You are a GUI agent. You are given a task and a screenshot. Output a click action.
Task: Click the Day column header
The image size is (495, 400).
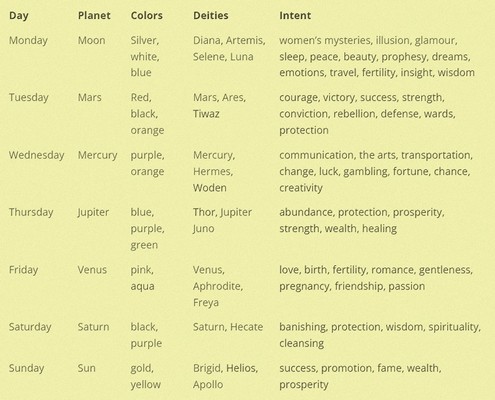coord(19,16)
